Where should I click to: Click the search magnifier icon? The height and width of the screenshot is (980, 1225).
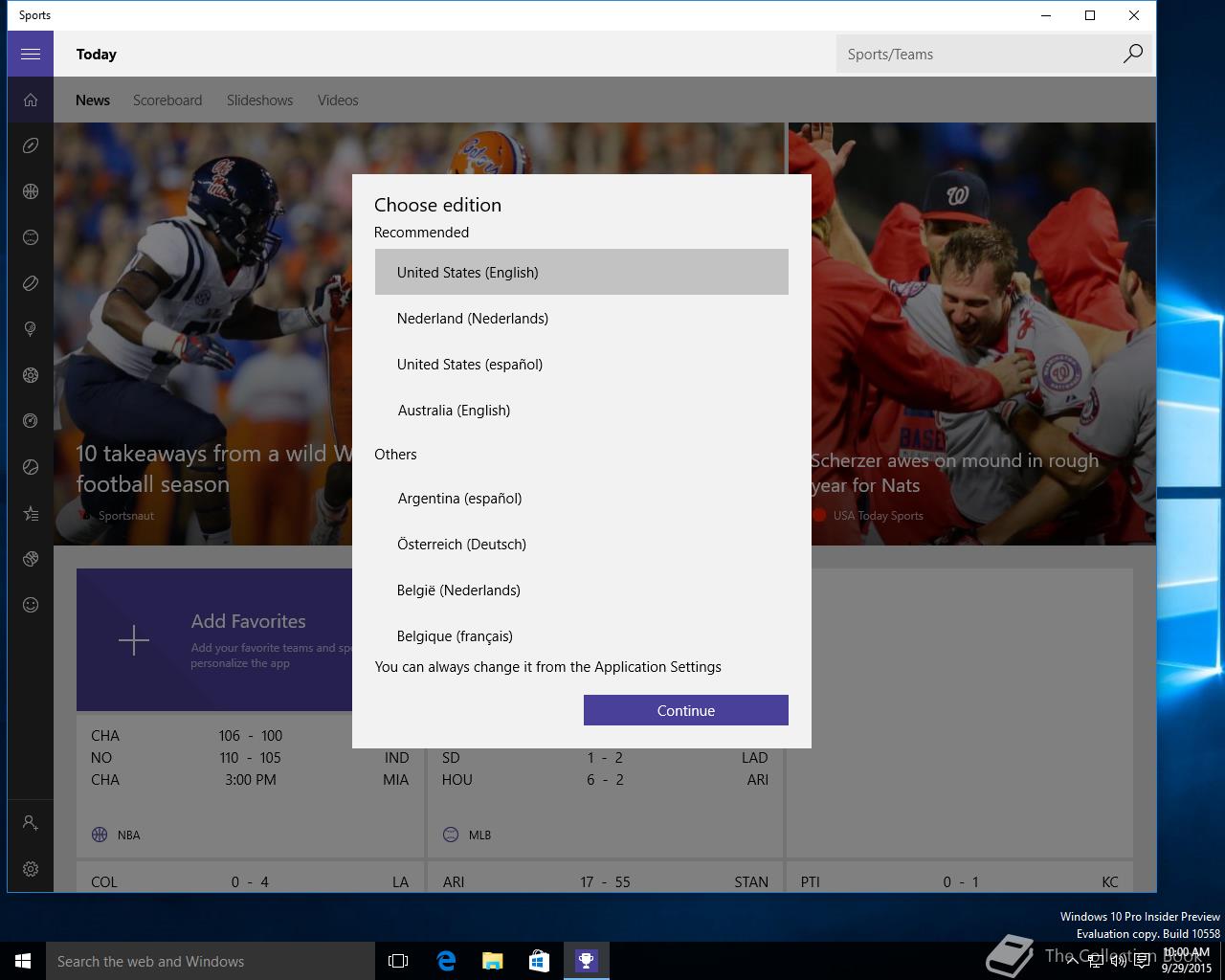(1133, 54)
